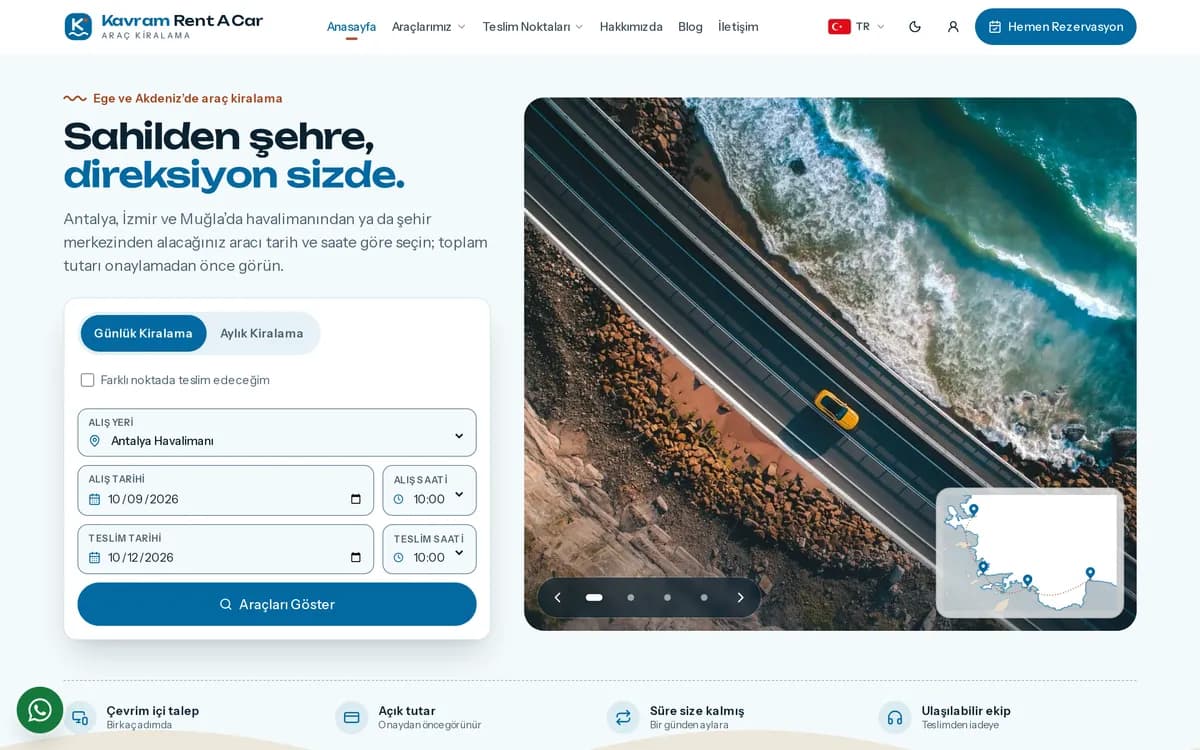Screen dimensions: 1200x750
Task: Open the user account icon
Action: pyautogui.click(x=953, y=27)
